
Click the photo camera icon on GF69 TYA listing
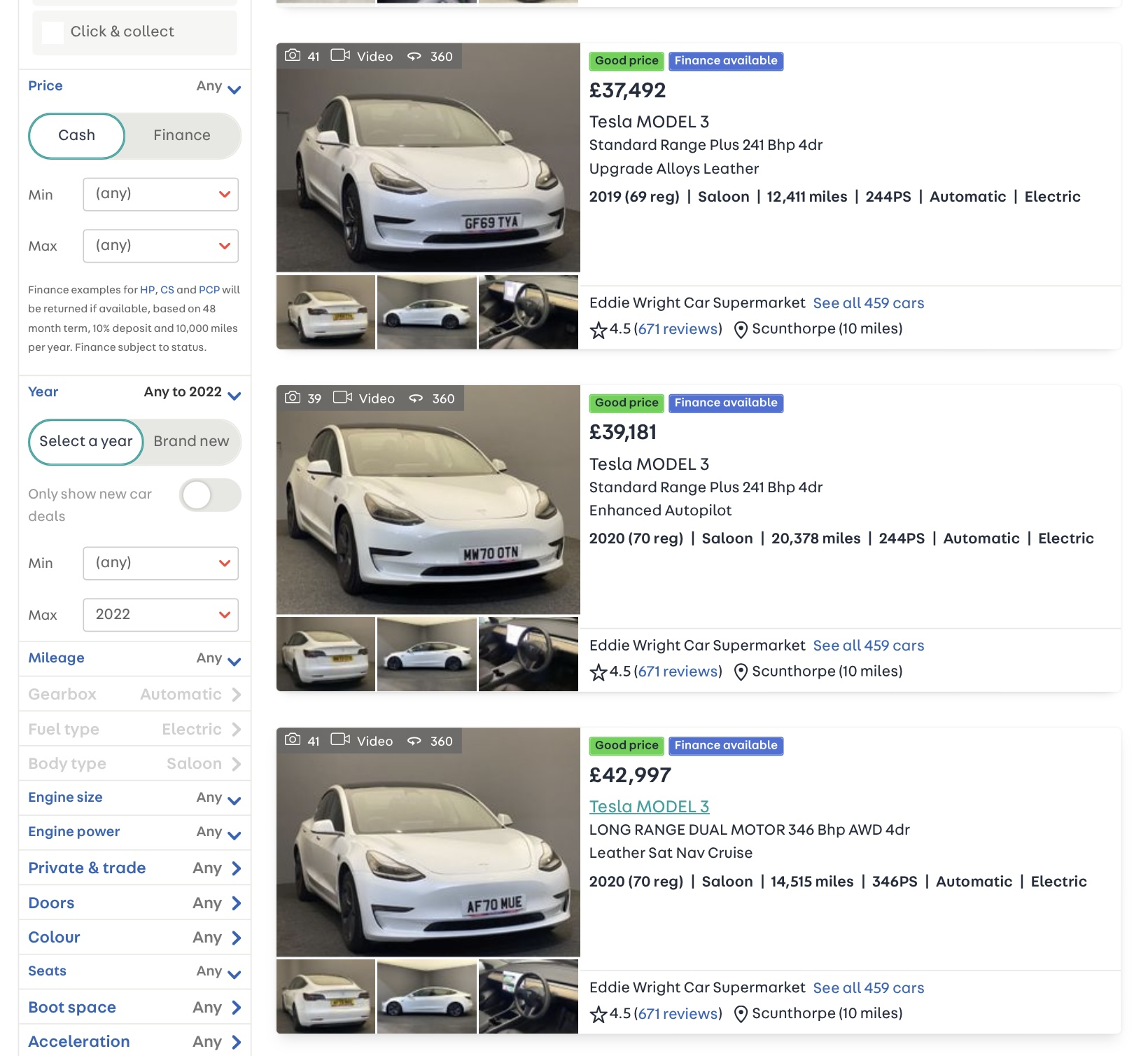(x=293, y=55)
